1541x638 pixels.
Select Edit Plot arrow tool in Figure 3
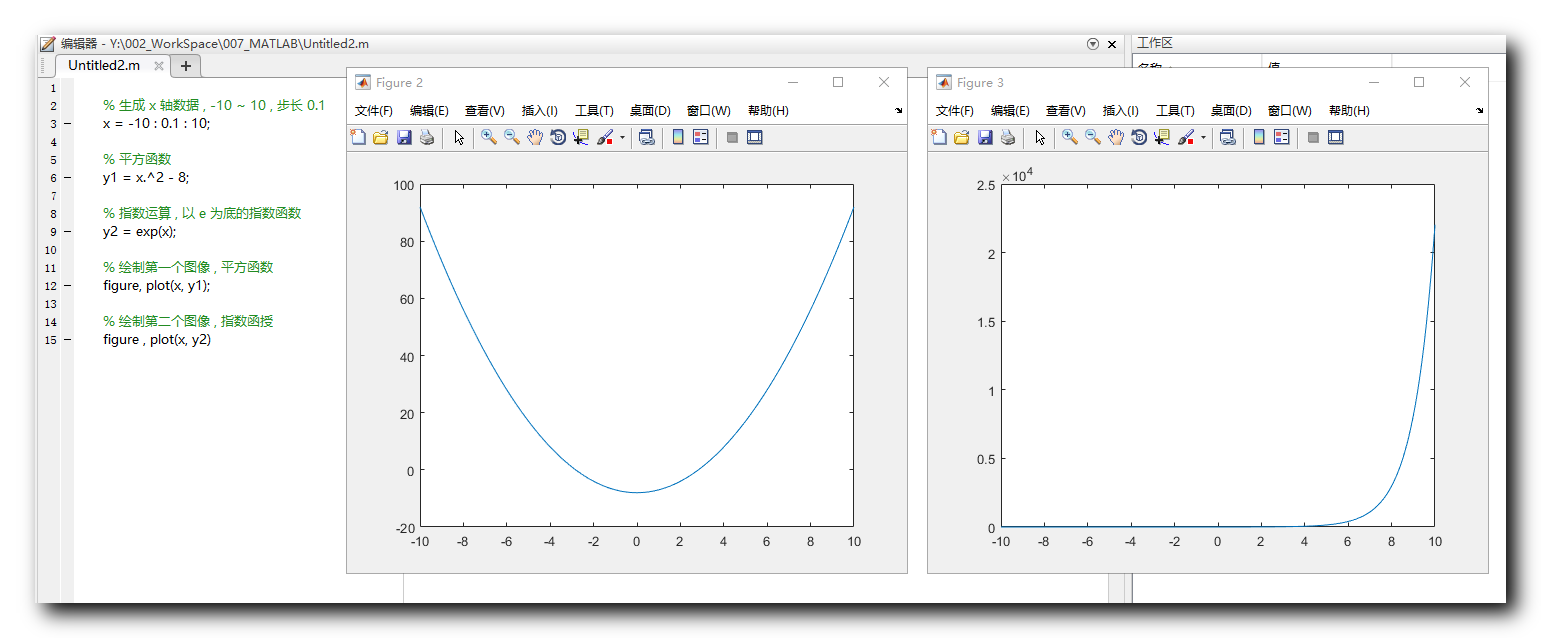tap(1040, 137)
